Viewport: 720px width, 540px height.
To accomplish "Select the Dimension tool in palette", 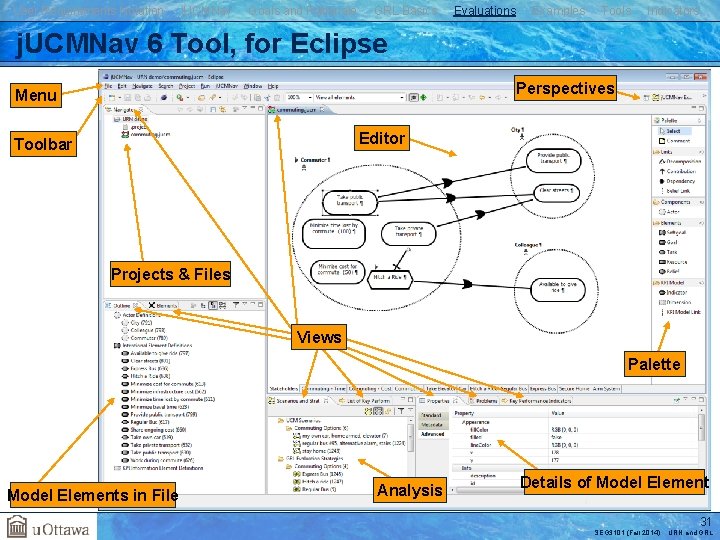I will (675, 302).
